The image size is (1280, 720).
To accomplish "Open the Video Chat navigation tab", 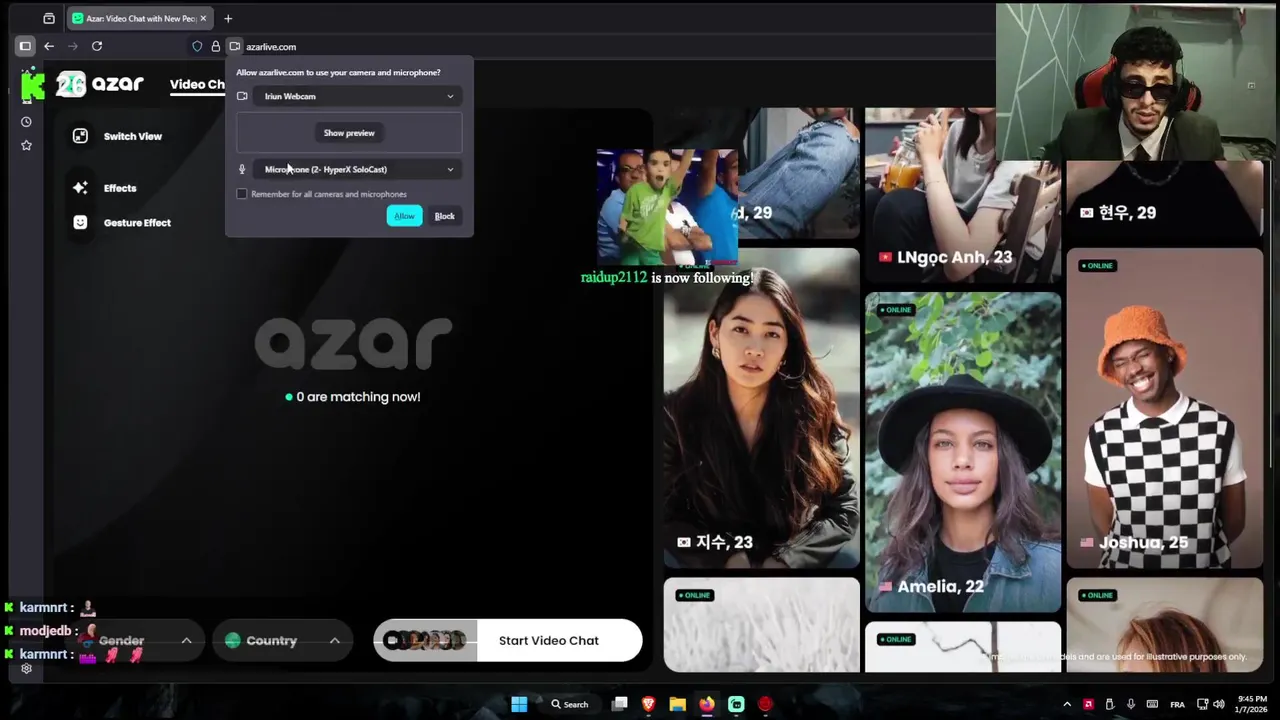I will tap(197, 84).
